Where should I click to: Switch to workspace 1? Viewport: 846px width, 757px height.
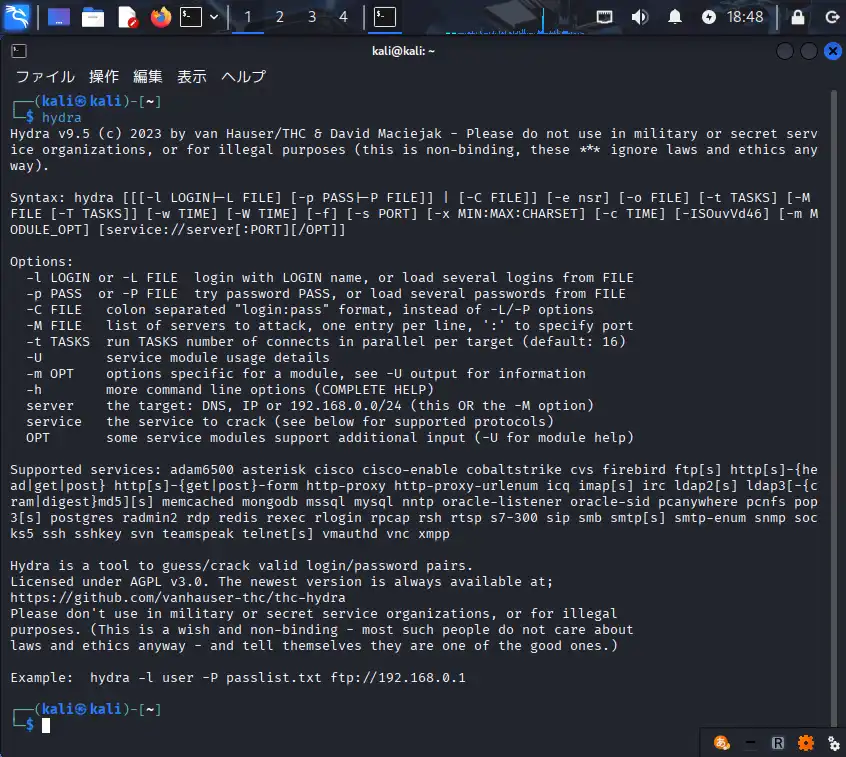248,17
